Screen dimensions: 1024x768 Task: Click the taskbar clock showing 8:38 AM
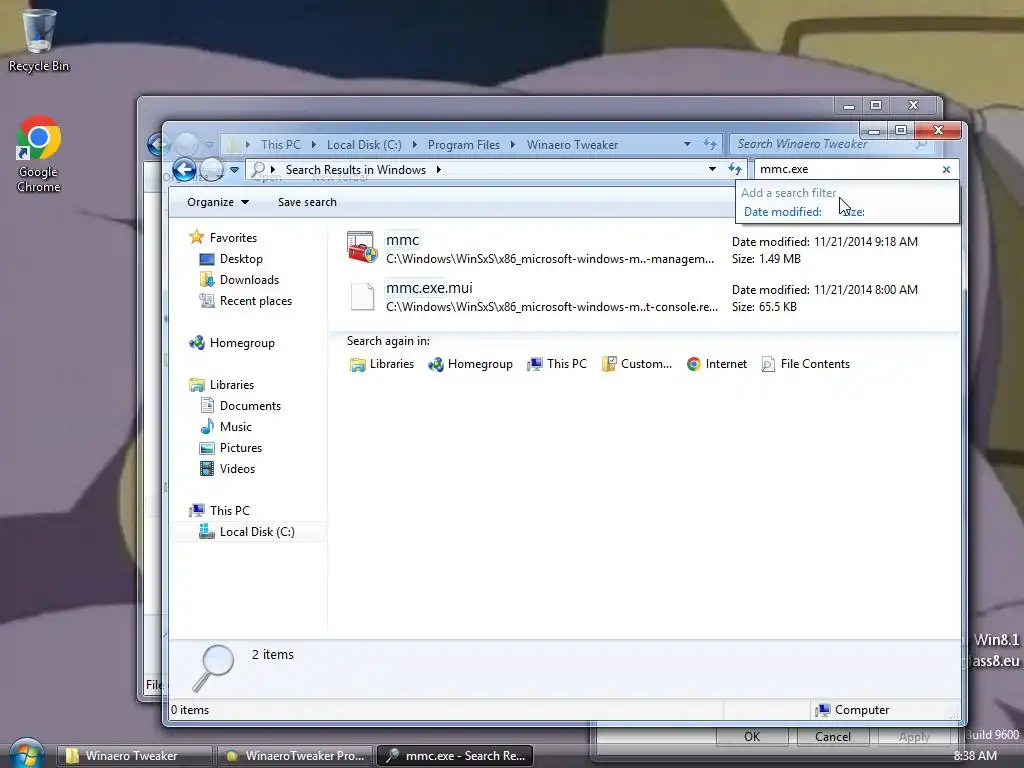pyautogui.click(x=975, y=756)
